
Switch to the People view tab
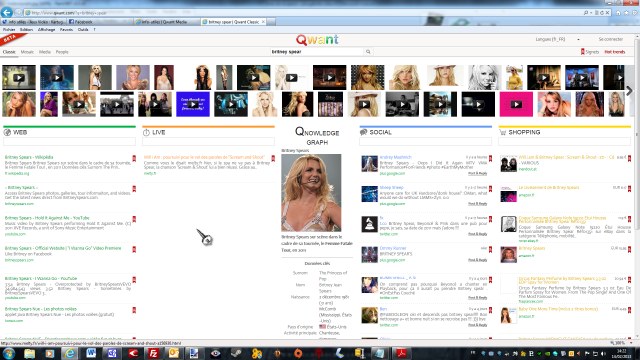62,52
